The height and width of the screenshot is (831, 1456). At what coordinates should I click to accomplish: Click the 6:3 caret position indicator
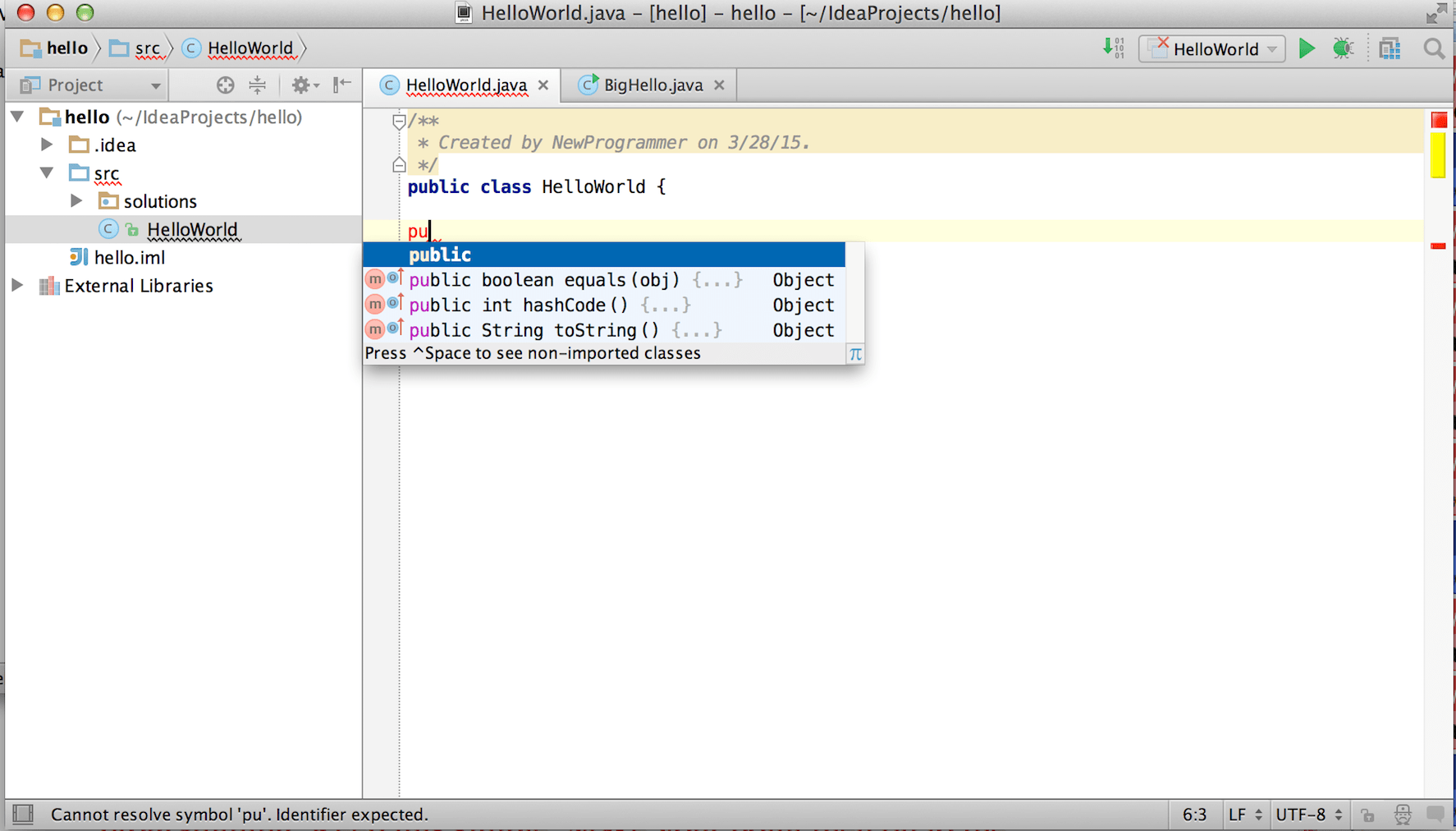point(1194,815)
